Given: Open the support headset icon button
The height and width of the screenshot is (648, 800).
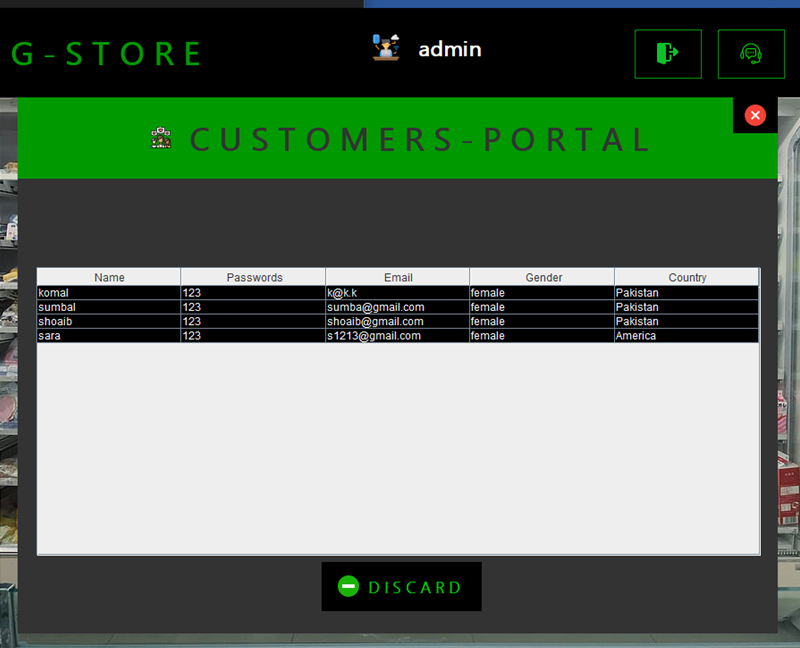Looking at the screenshot, I should [751, 54].
